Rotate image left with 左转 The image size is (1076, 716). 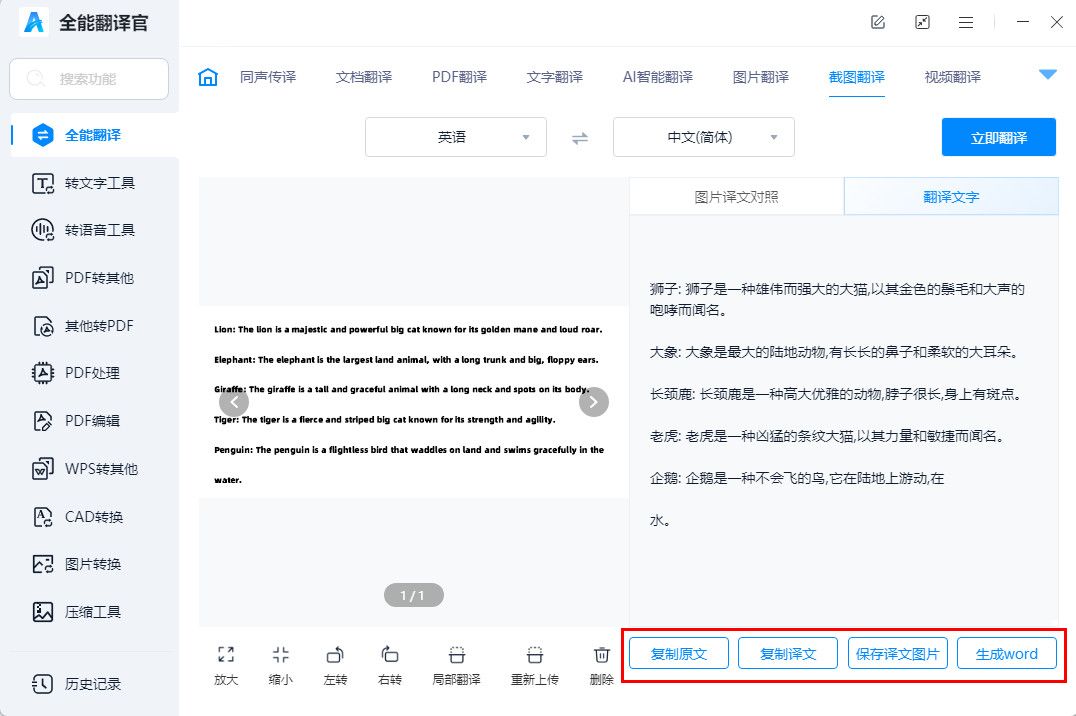335,665
